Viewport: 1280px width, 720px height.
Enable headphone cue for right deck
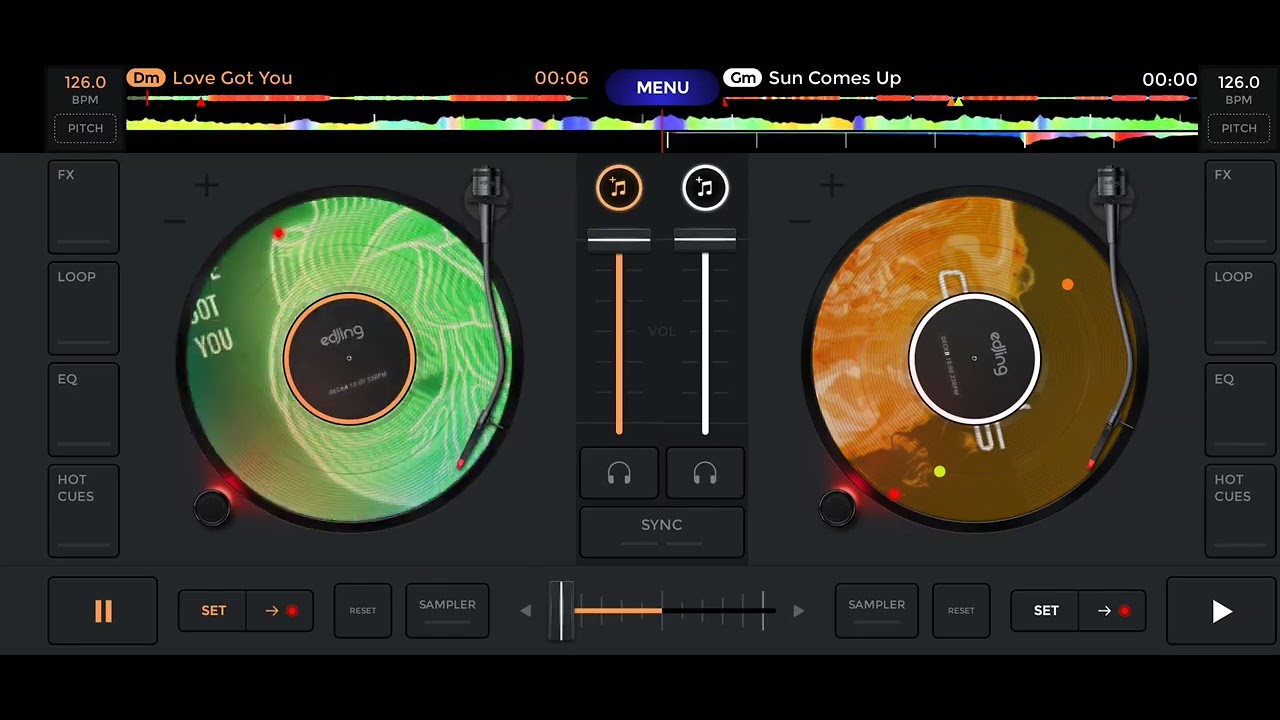pyautogui.click(x=705, y=473)
